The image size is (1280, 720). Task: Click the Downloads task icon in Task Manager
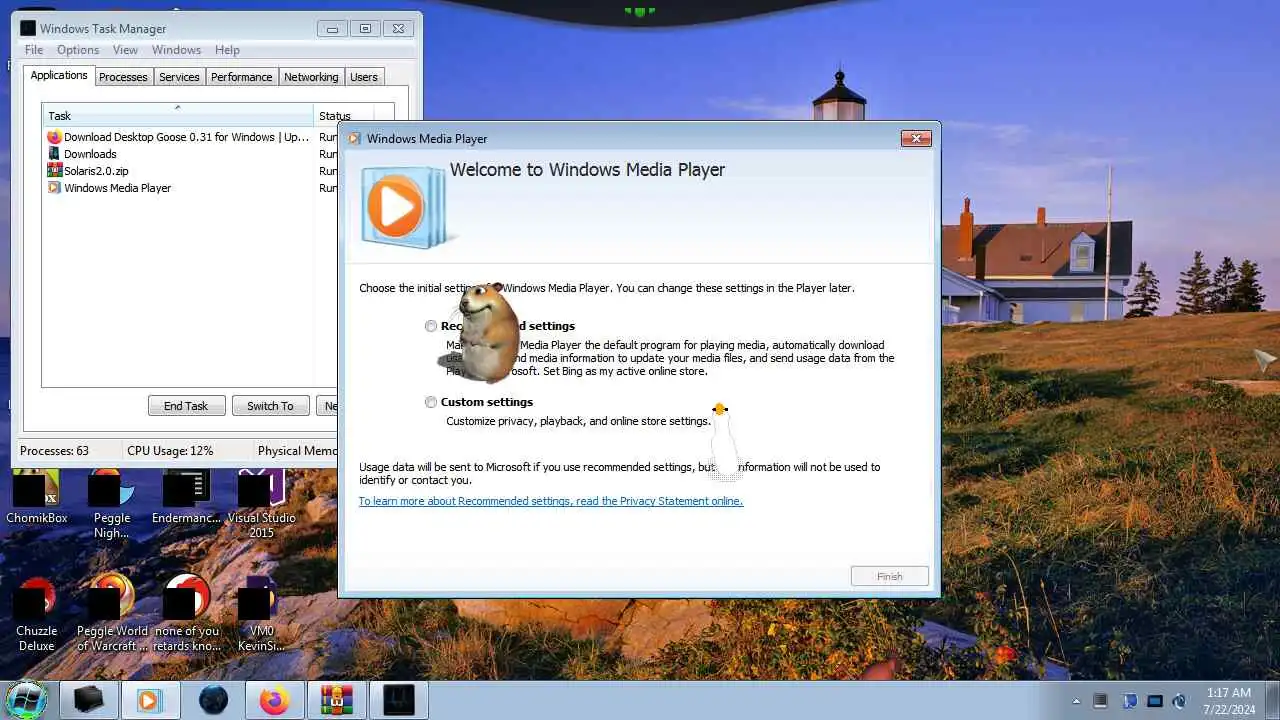[x=54, y=154]
